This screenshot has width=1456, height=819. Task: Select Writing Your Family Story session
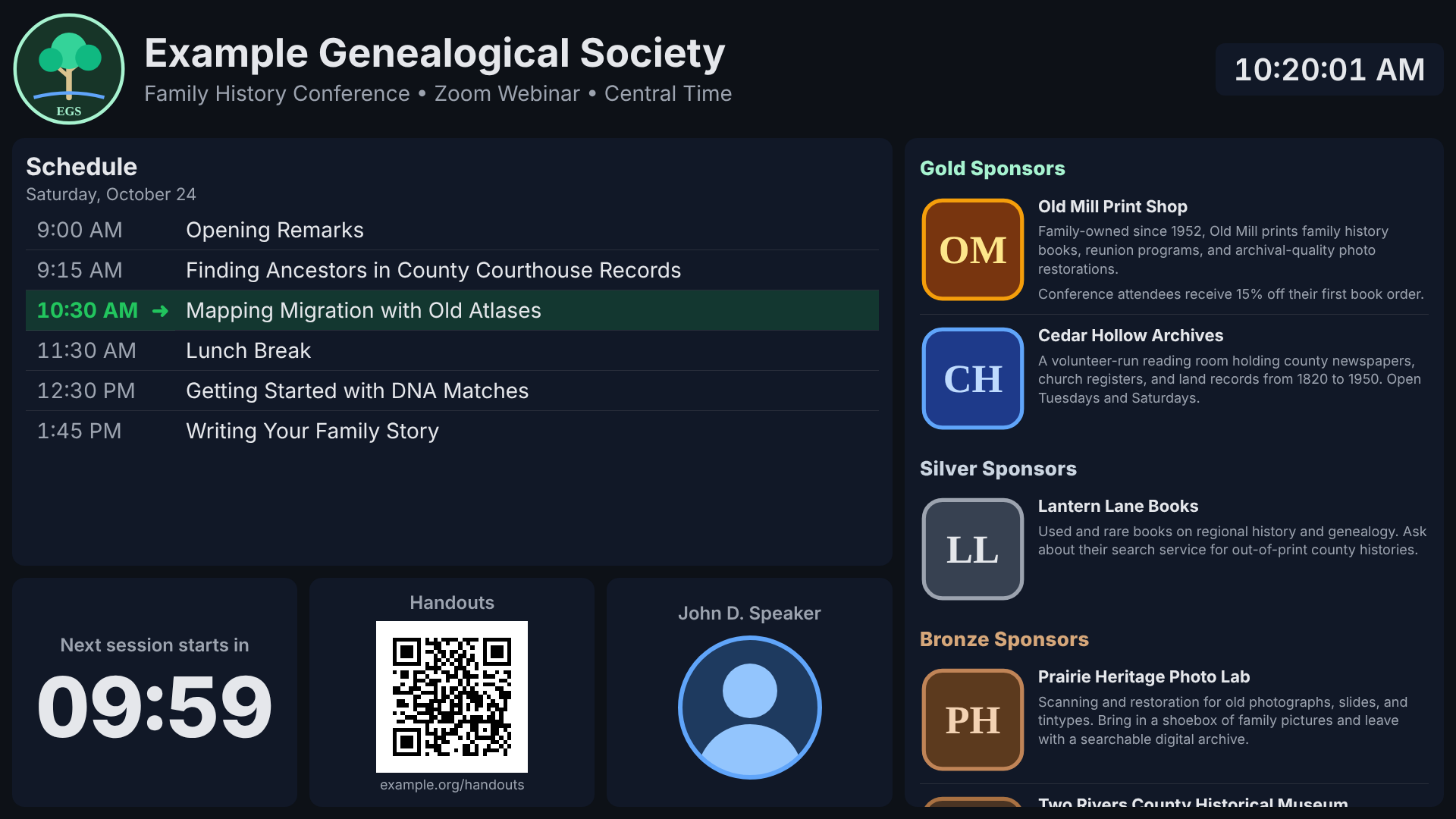pos(452,431)
